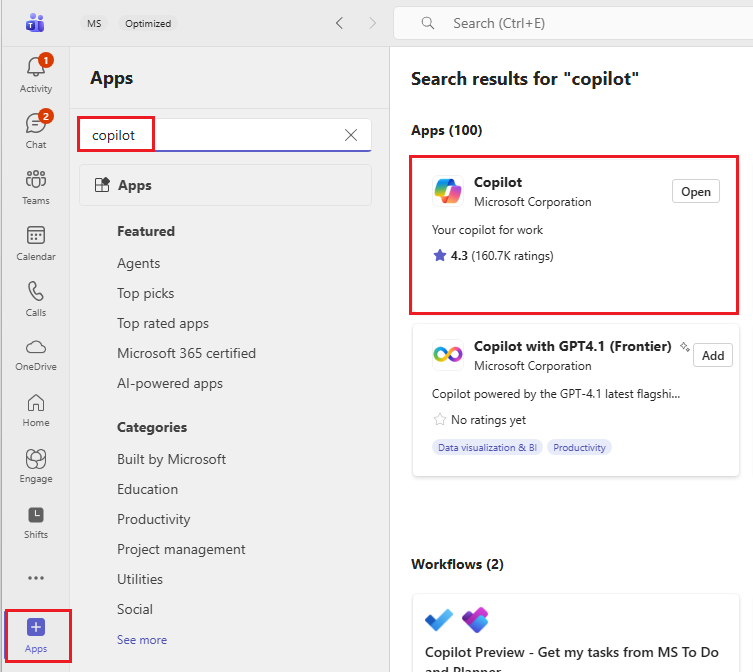Go back with the left arrow
Viewport: 753px width, 672px height.
339,23
